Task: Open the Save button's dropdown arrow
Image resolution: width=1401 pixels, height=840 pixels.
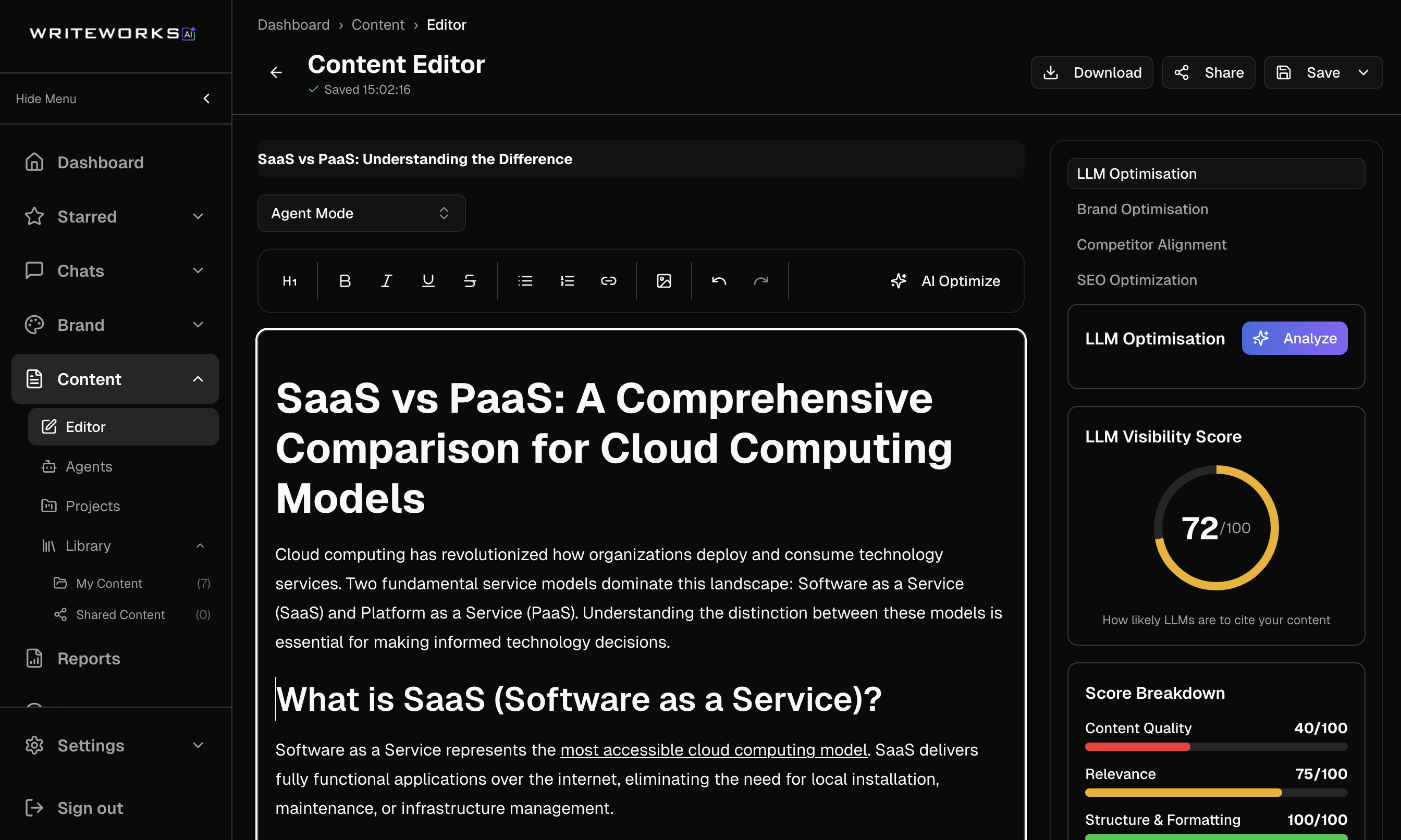Action: [1364, 72]
